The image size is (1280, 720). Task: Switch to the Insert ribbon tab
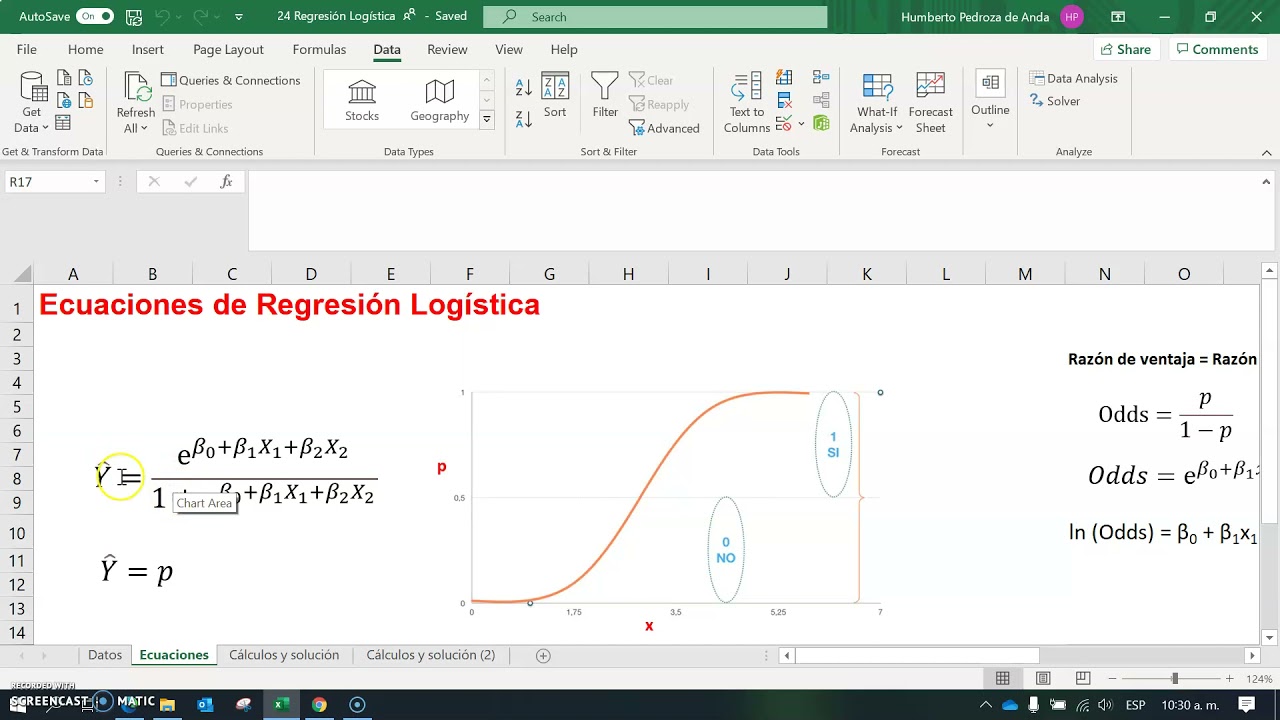(x=148, y=49)
